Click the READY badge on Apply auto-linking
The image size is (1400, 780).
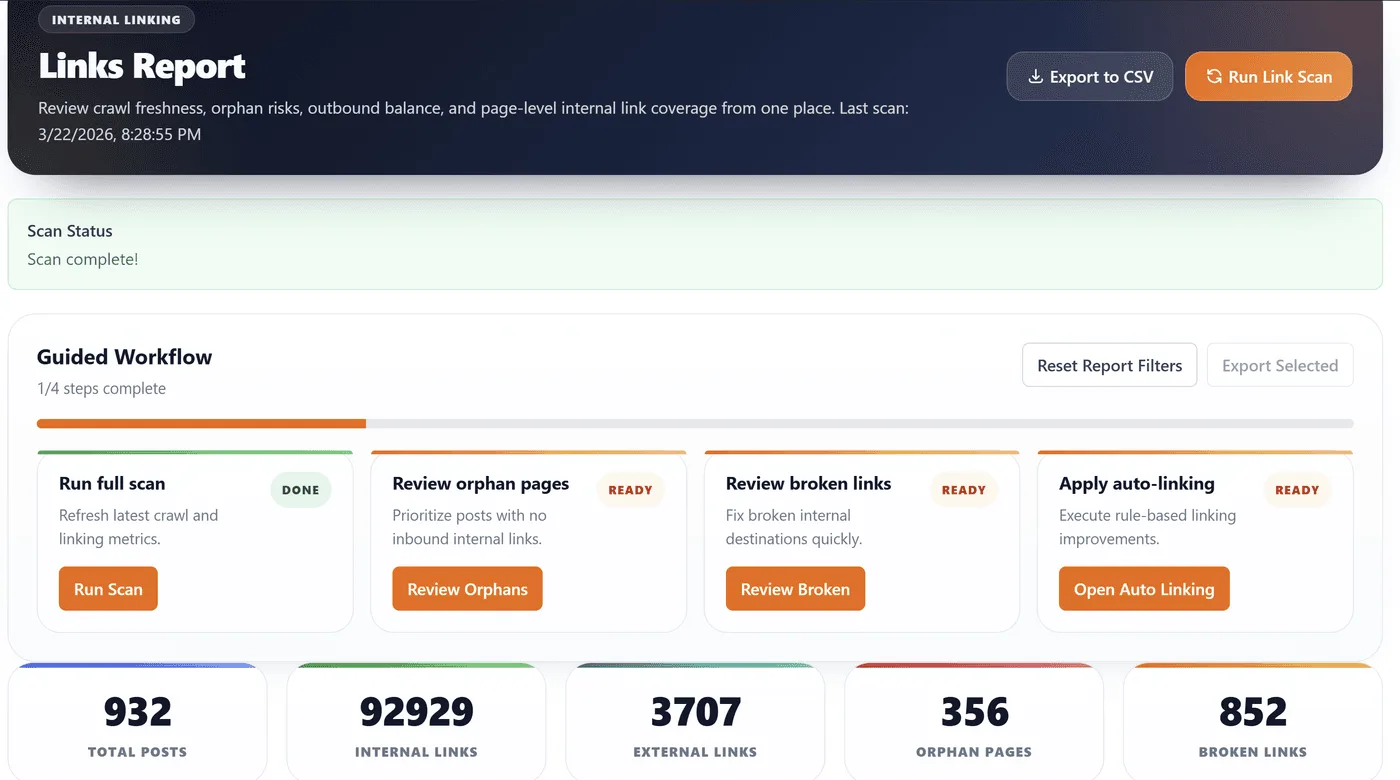click(1297, 490)
